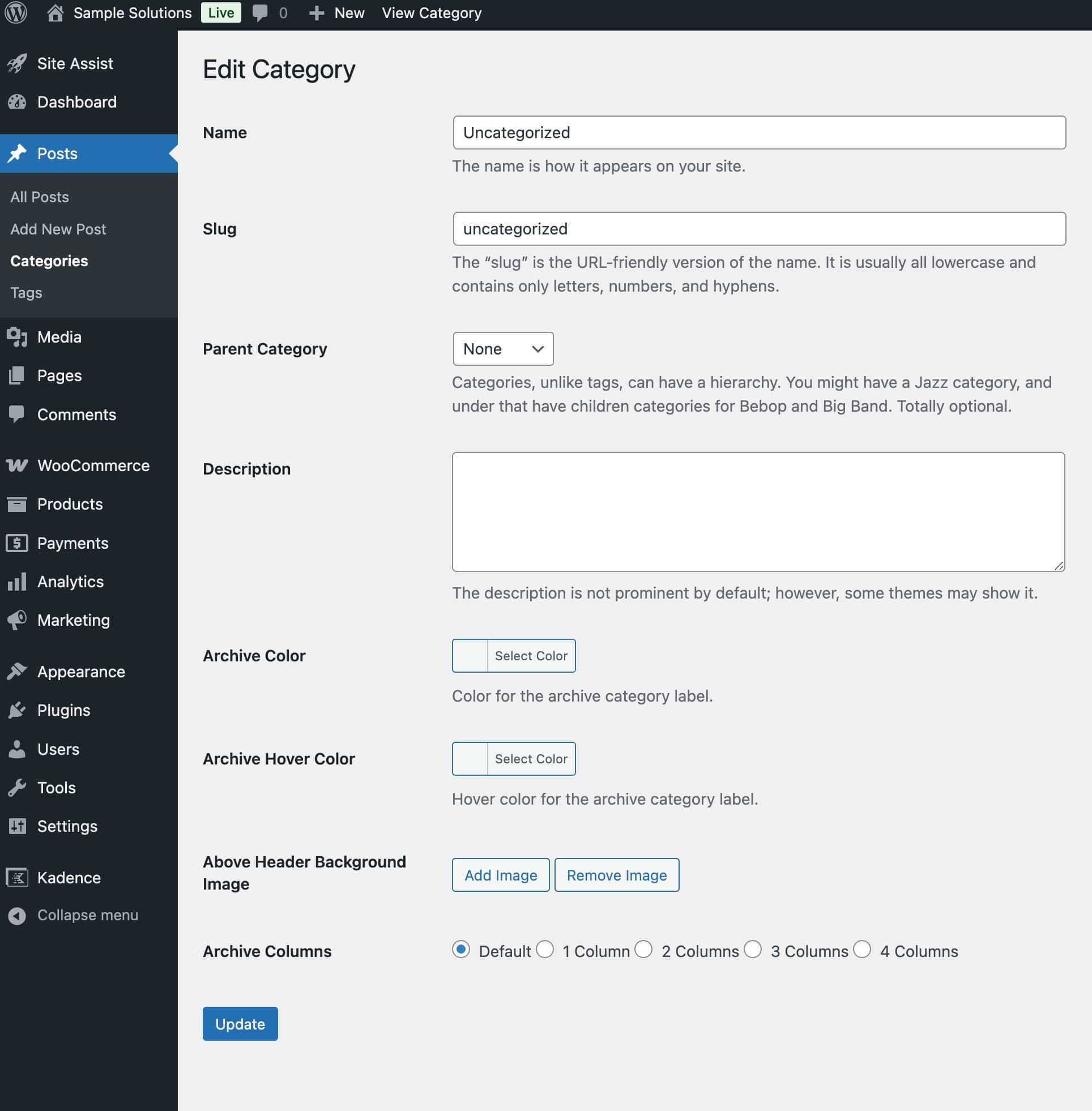This screenshot has height=1111, width=1092.
Task: Open the comments bubble icon in admin bar
Action: [260, 12]
